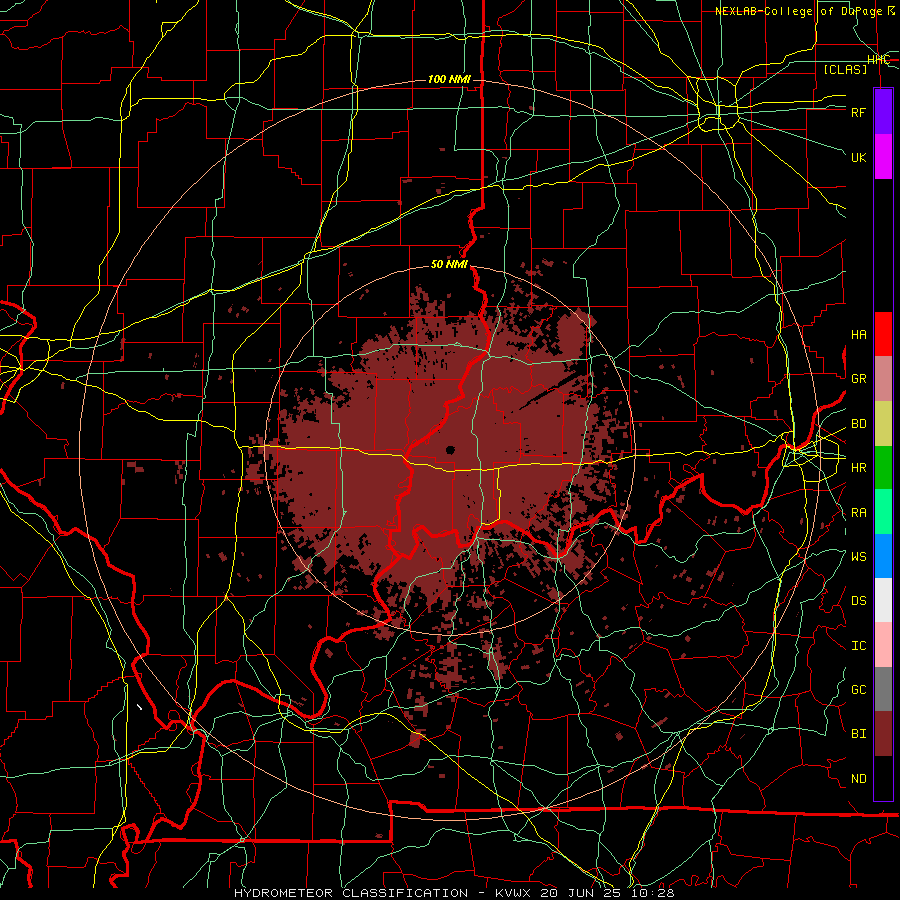Click the IC legend label text

(858, 646)
